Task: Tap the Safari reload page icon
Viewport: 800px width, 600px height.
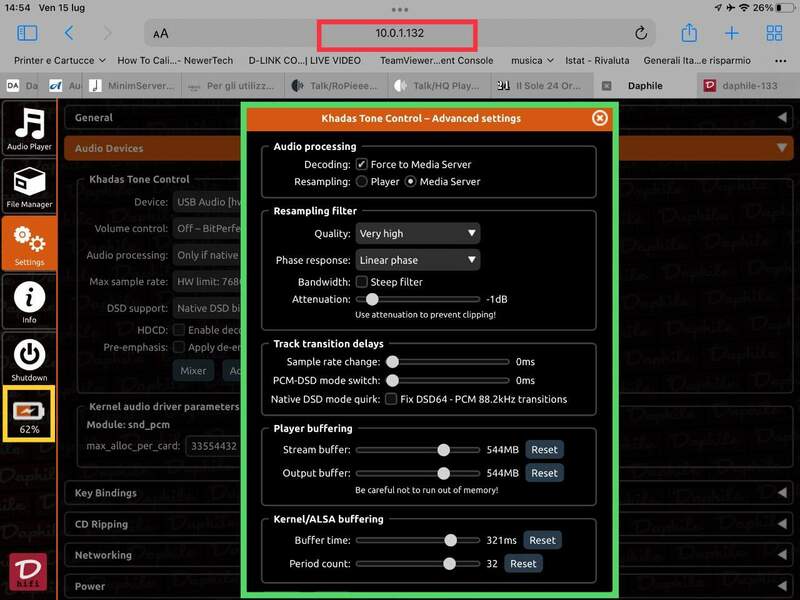Action: click(x=641, y=34)
